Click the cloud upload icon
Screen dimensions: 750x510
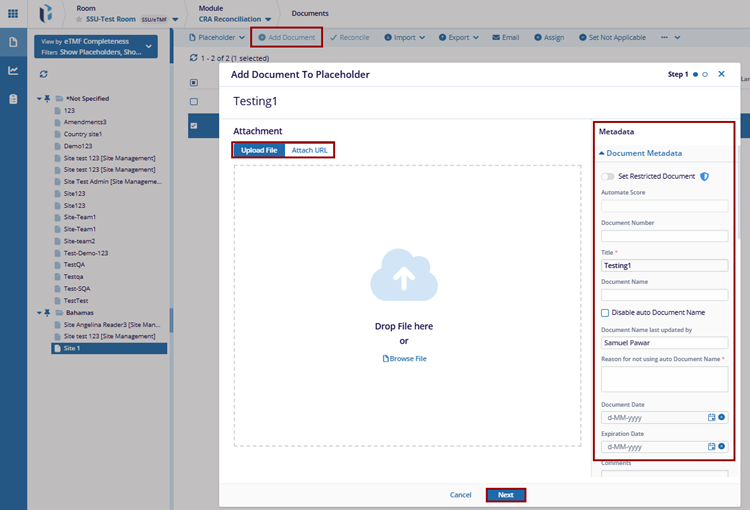tap(403, 275)
